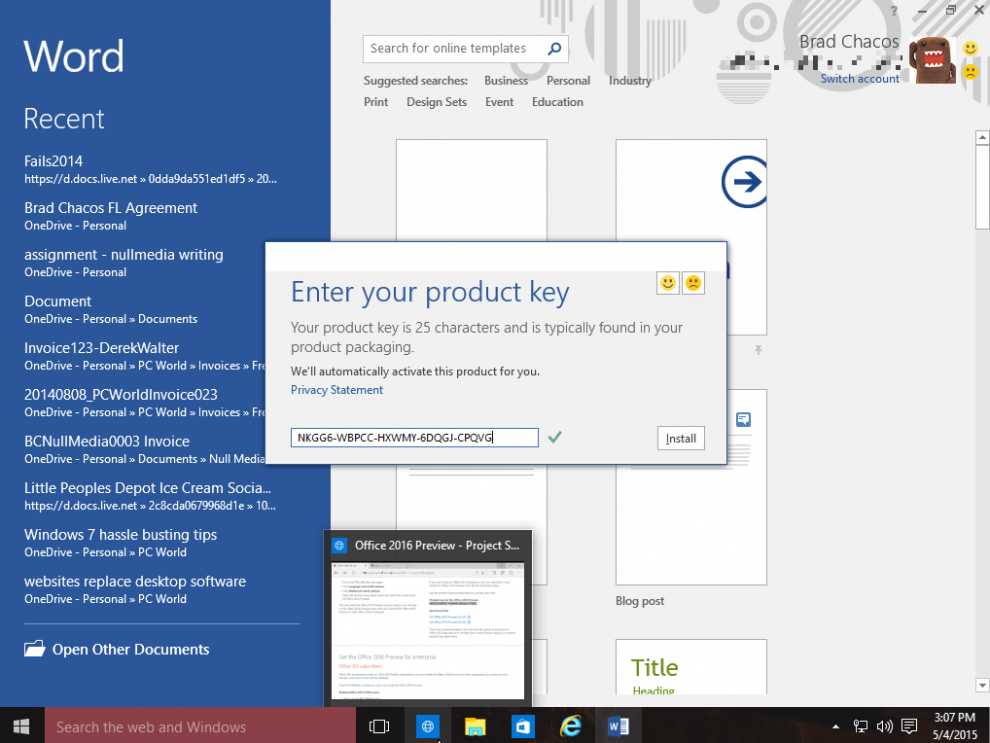Click the frown icon below the account smiley
990x743 pixels.
(970, 71)
